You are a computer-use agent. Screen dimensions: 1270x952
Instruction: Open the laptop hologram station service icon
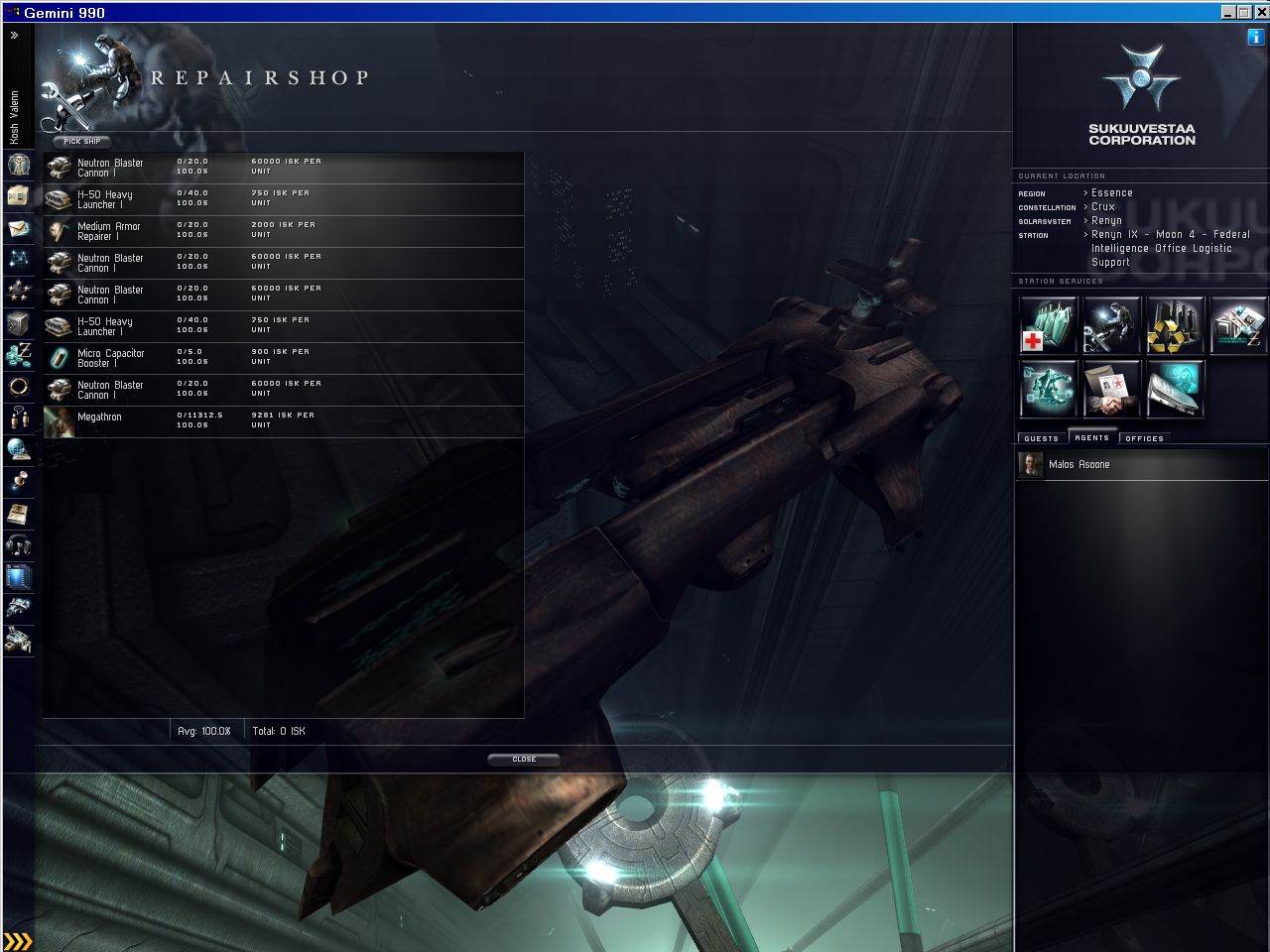coord(1175,388)
